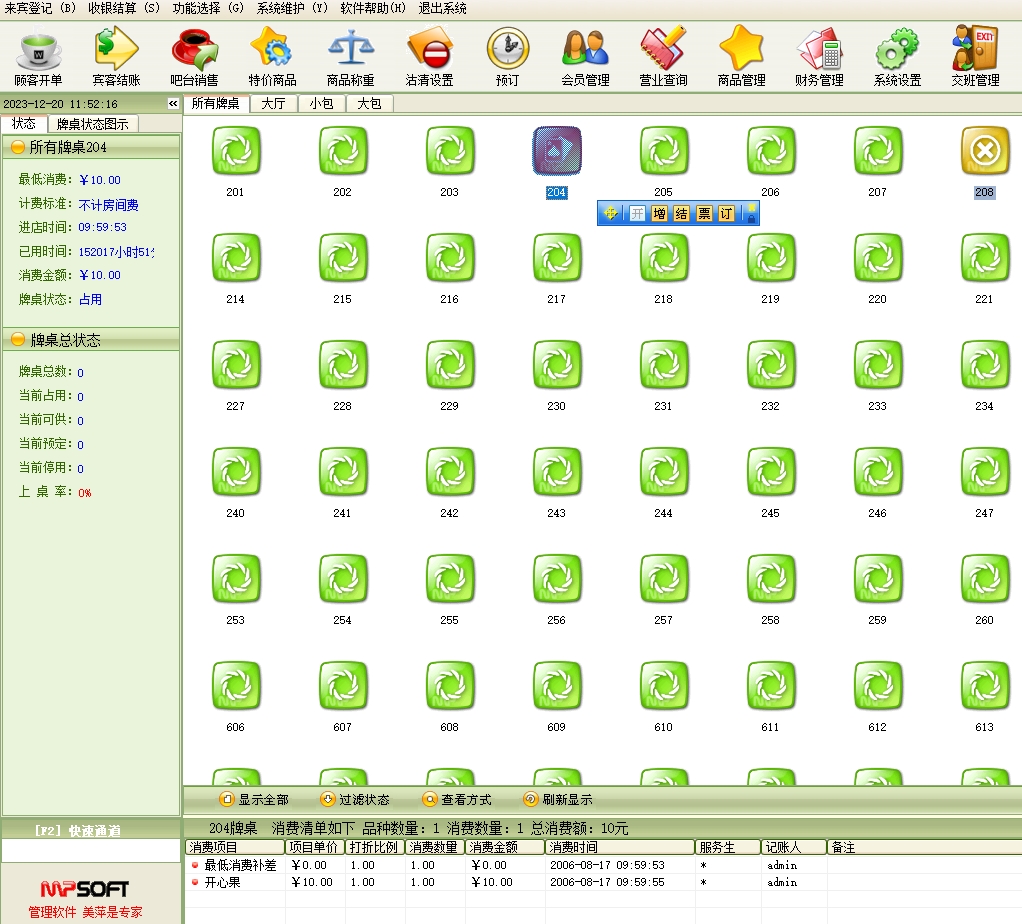Open 沽清设置 sold-out settings
Viewport: 1022px width, 924px height.
click(429, 56)
